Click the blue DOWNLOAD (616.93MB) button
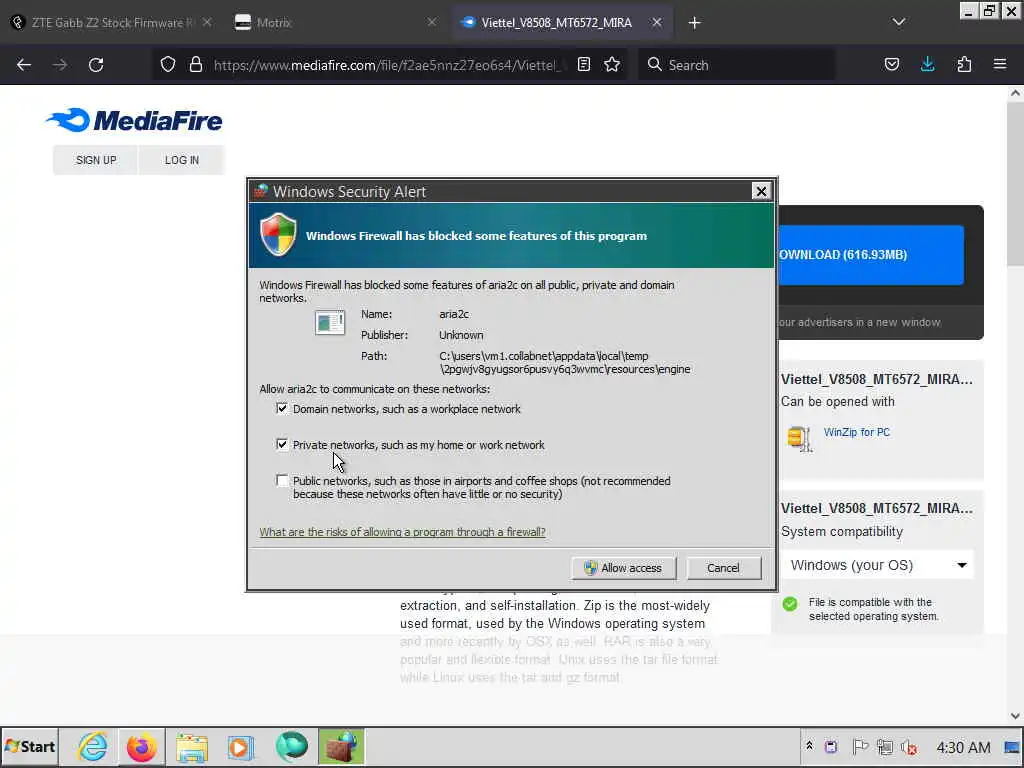 (871, 255)
